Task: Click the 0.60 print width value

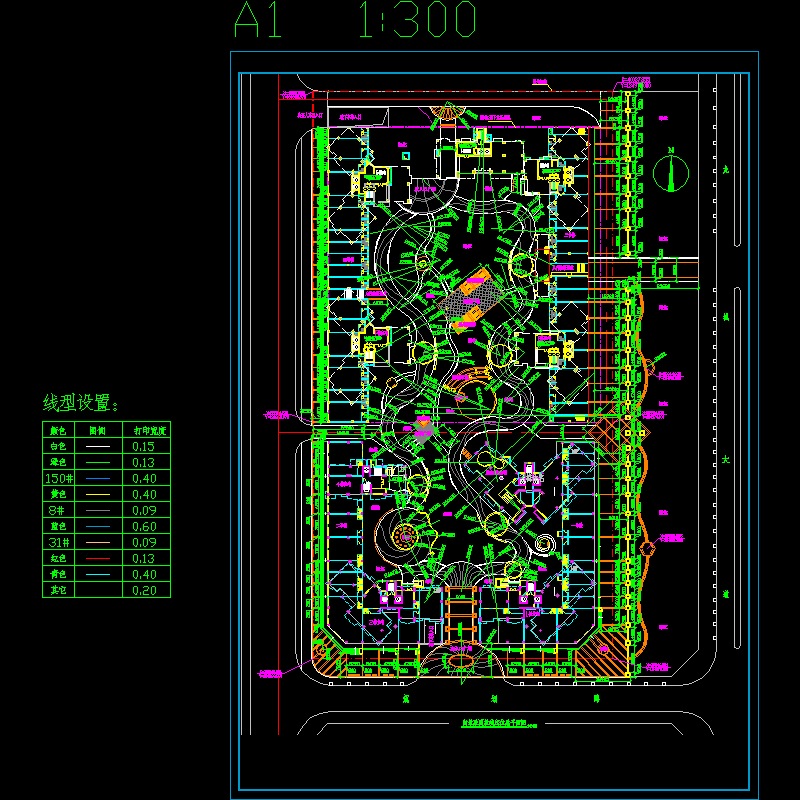Action: tap(144, 527)
